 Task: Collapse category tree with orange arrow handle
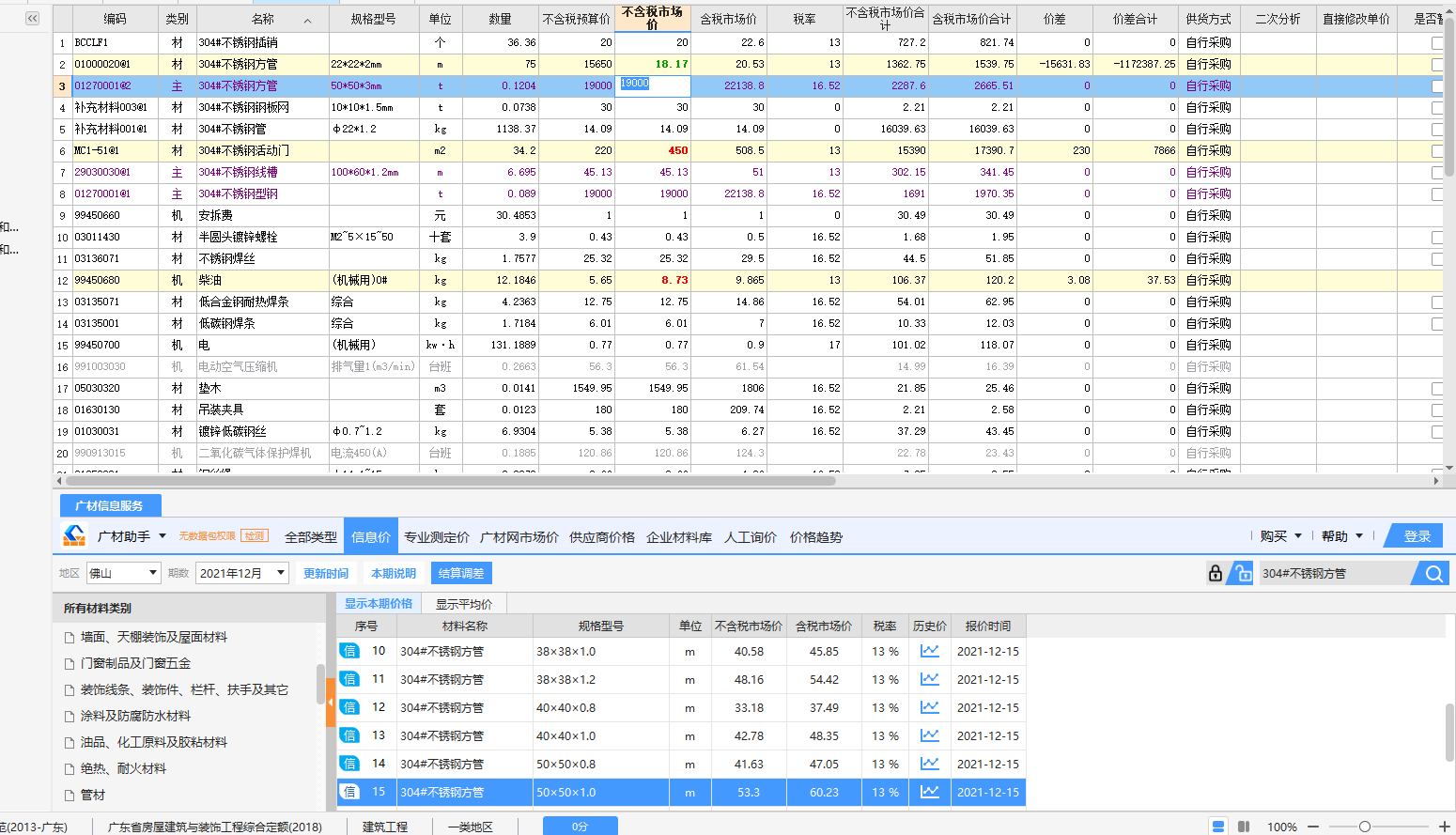331,701
